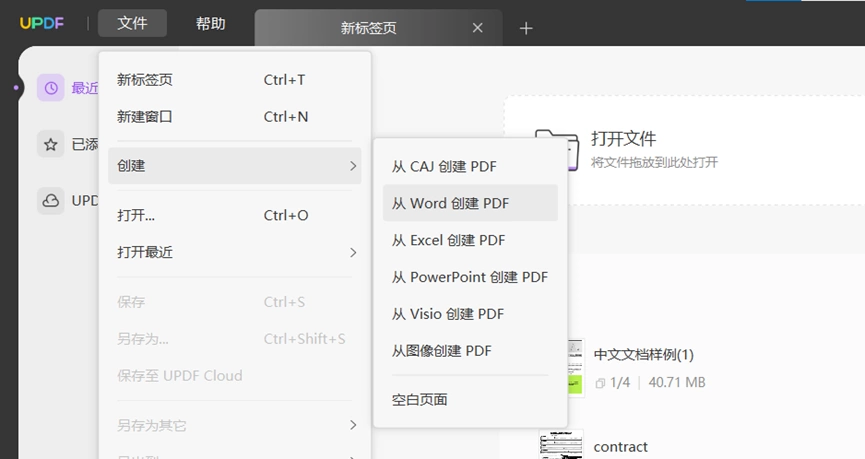Add a new tab with plus icon
The height and width of the screenshot is (459, 865).
[x=526, y=28]
